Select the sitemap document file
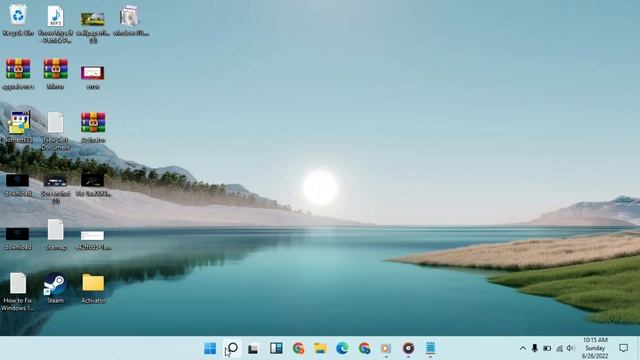This screenshot has height=360, width=640. click(56, 229)
